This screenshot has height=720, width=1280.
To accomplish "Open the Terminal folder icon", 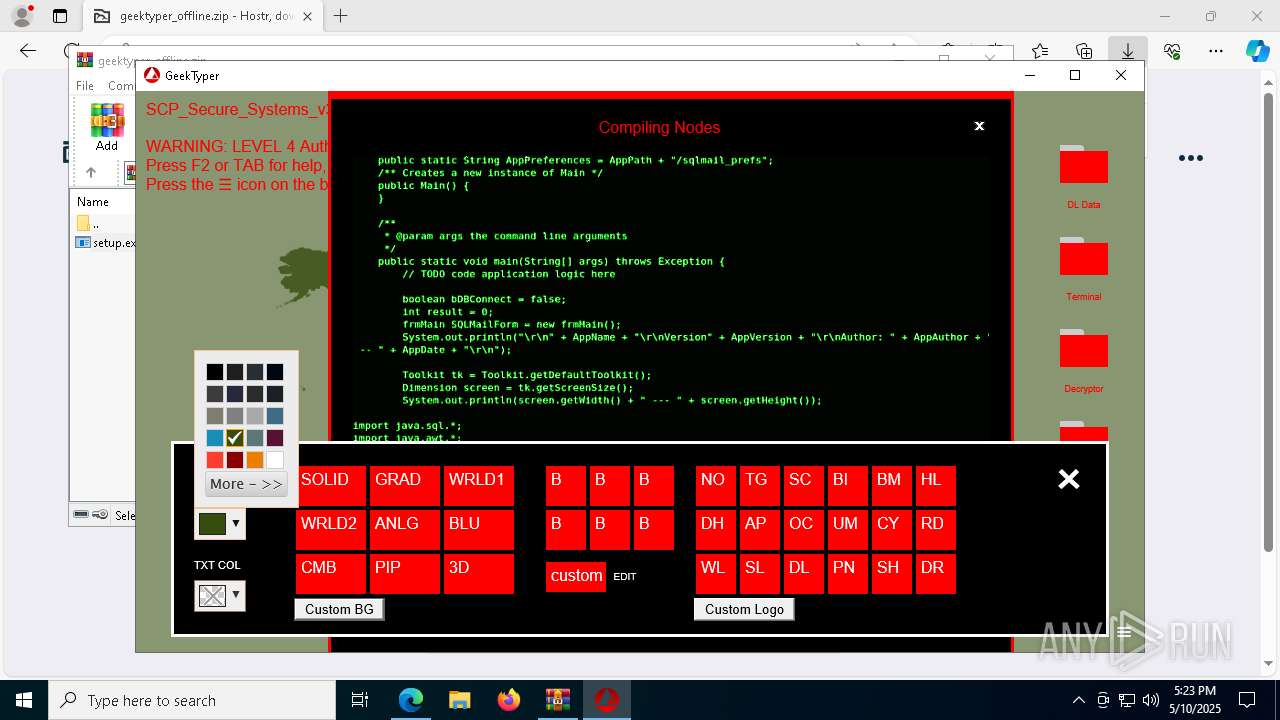I will click(x=1084, y=257).
